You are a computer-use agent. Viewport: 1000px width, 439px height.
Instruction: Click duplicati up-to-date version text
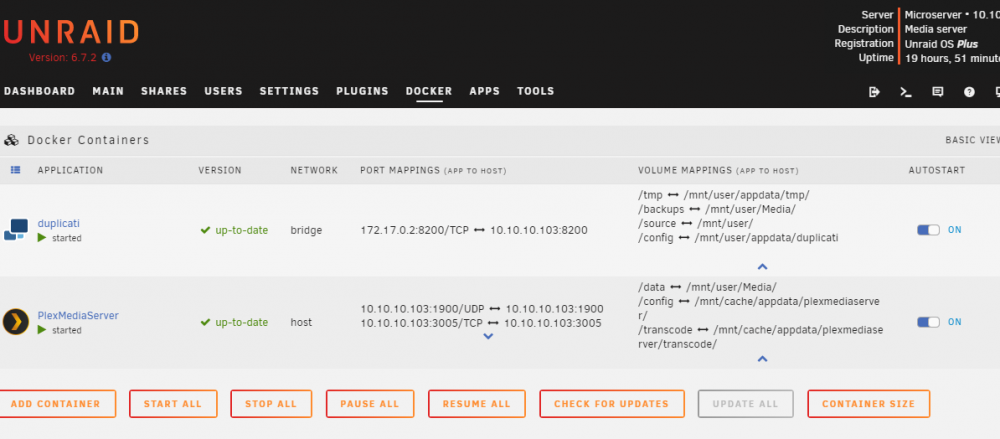click(x=242, y=230)
